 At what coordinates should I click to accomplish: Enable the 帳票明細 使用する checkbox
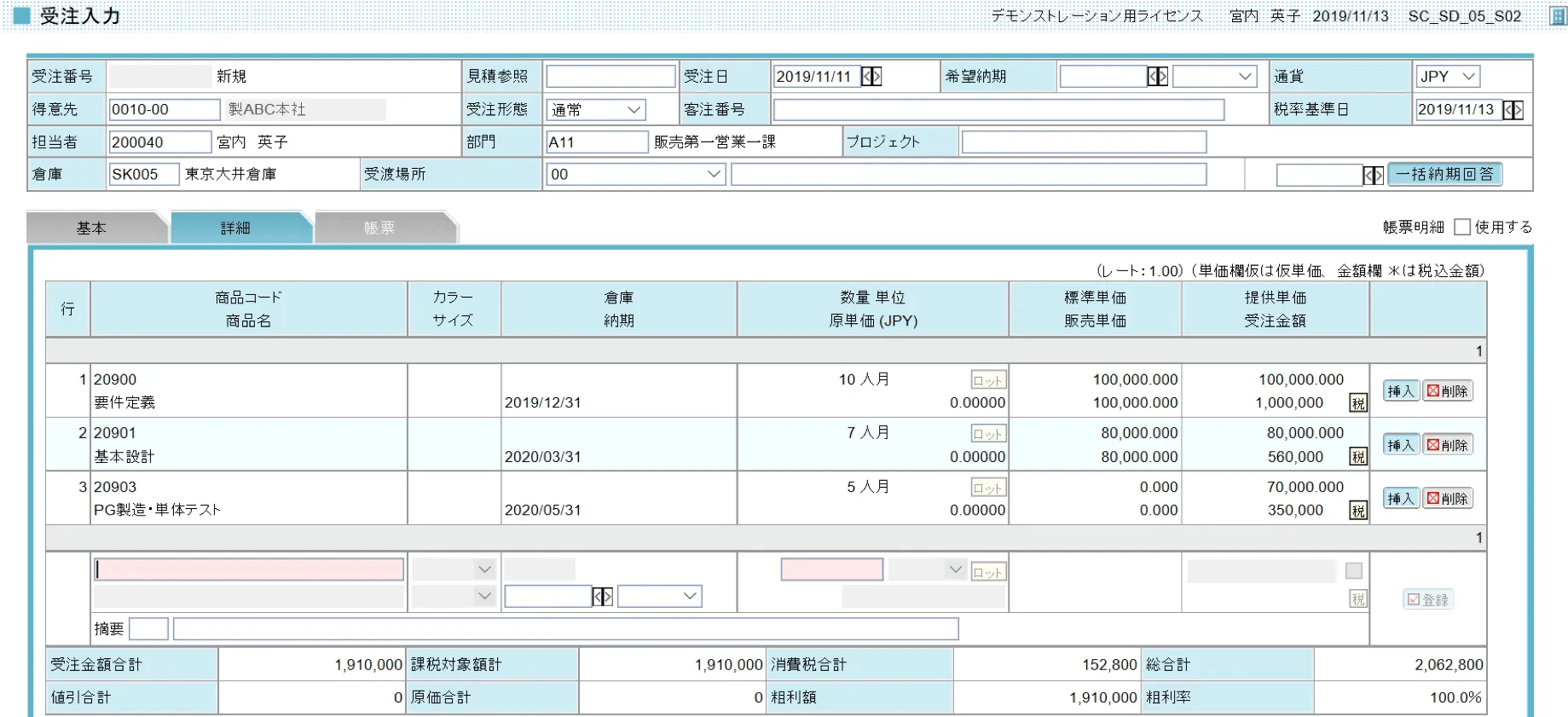[1462, 227]
